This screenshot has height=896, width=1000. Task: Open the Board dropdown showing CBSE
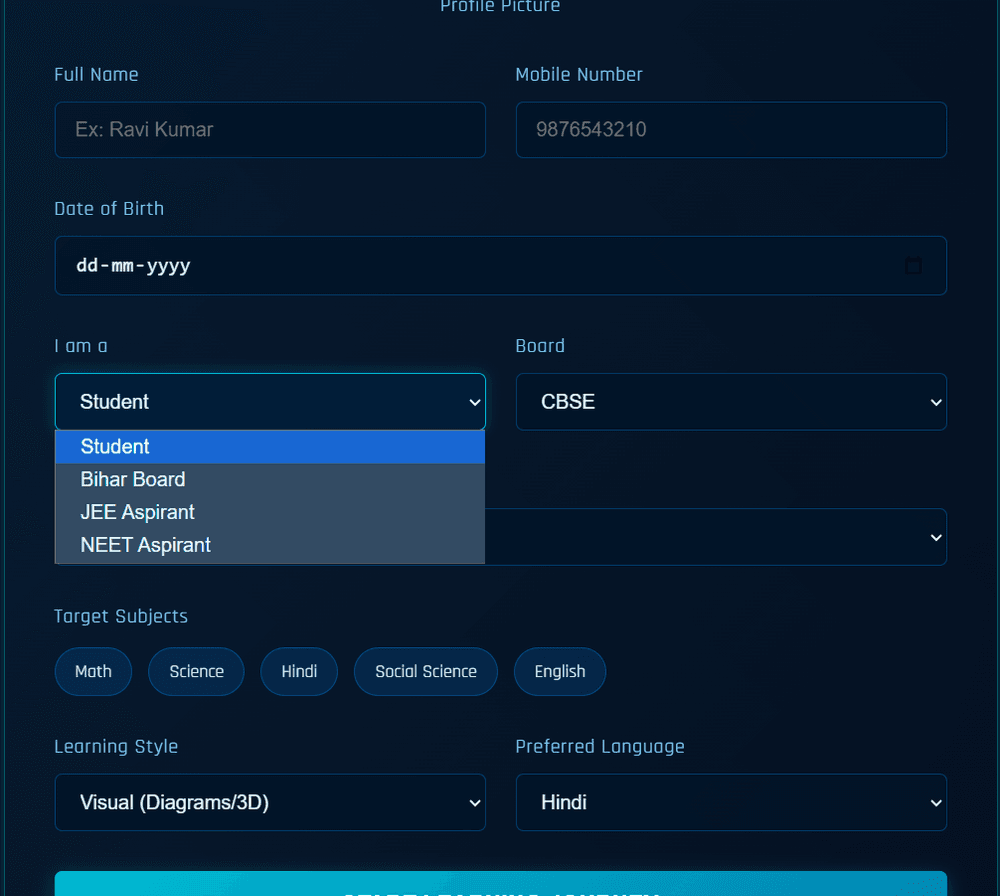(x=731, y=402)
